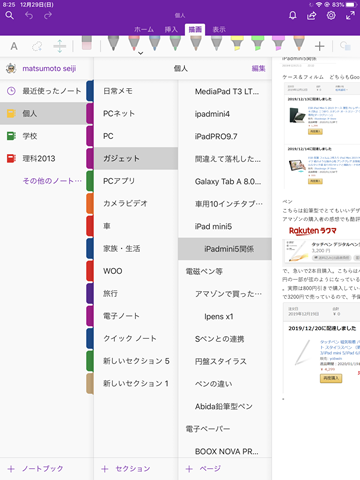The width and height of the screenshot is (360, 480).
Task: Select the 理科2013 notebook
Action: (43, 158)
